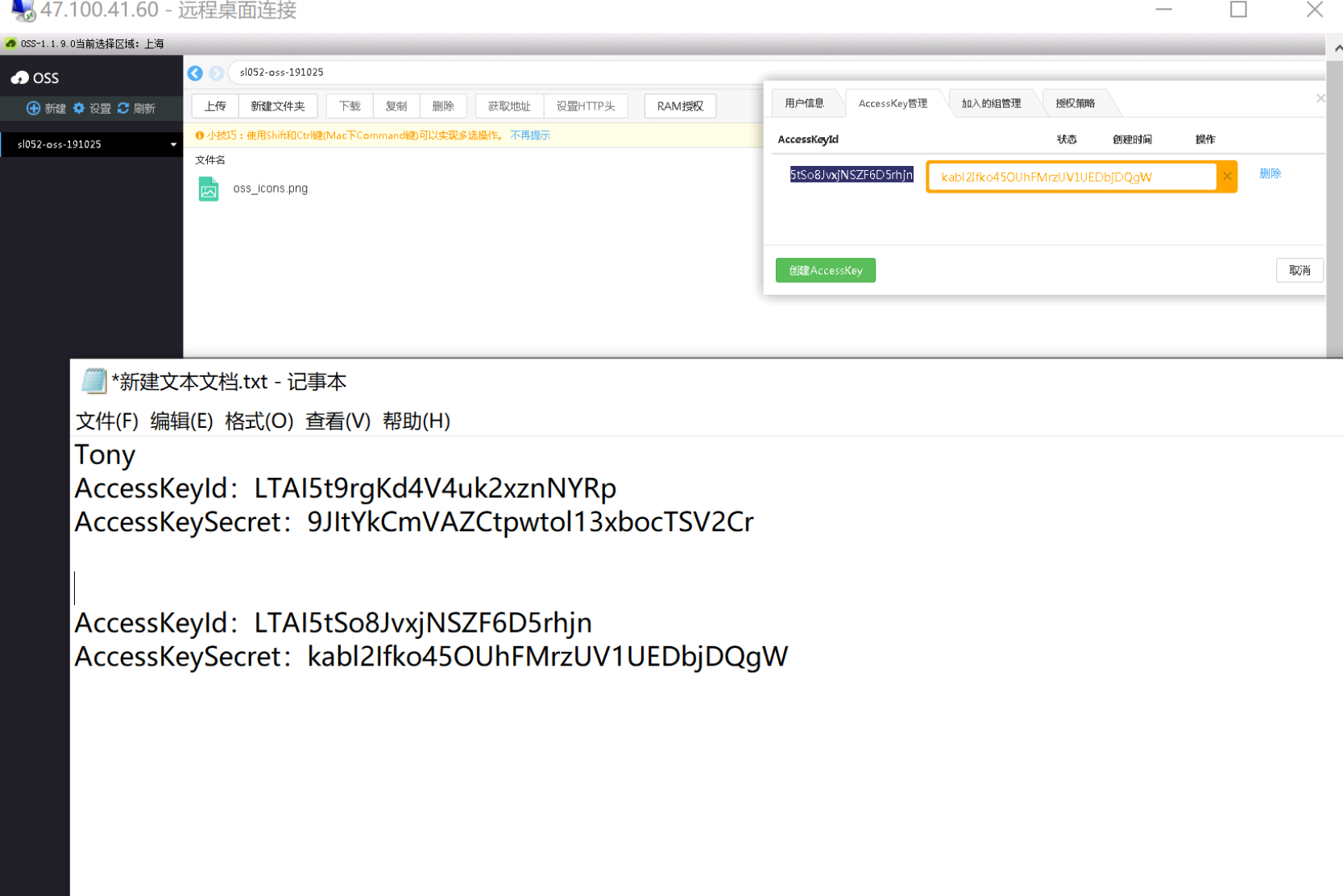Click highlighted AccessKeyId 5tSo8JvxjNSZF6D5rhjn
1343x896 pixels.
852,175
